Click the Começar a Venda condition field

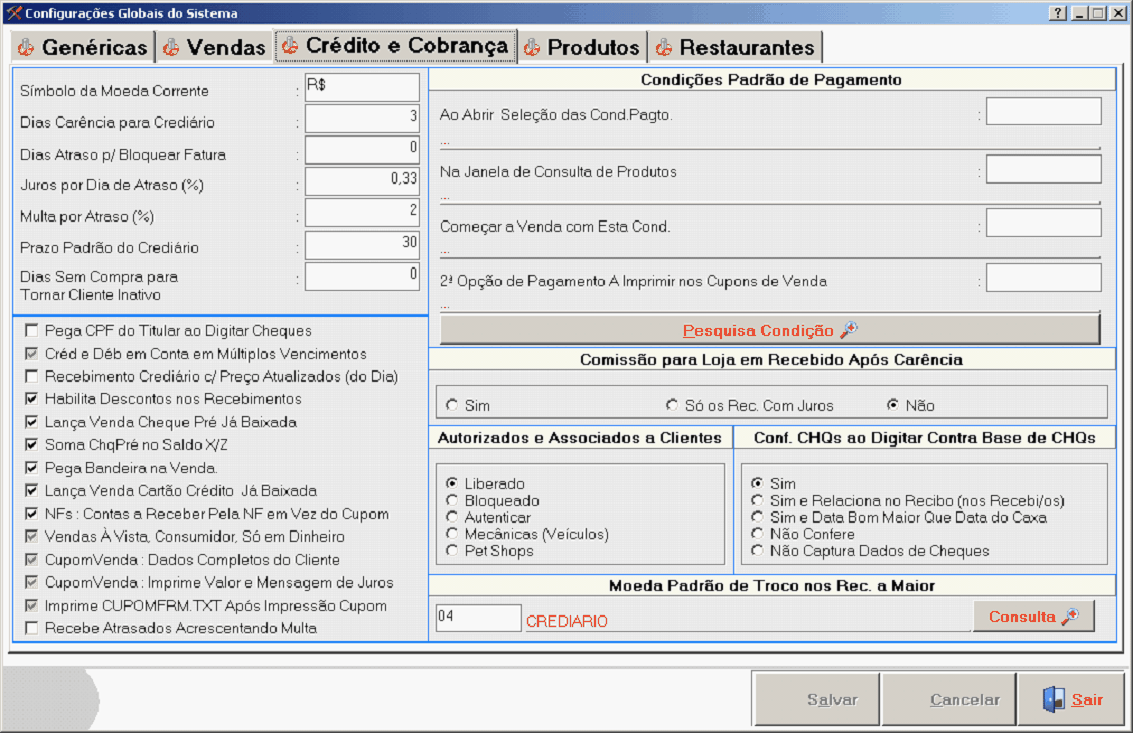pyautogui.click(x=1043, y=223)
